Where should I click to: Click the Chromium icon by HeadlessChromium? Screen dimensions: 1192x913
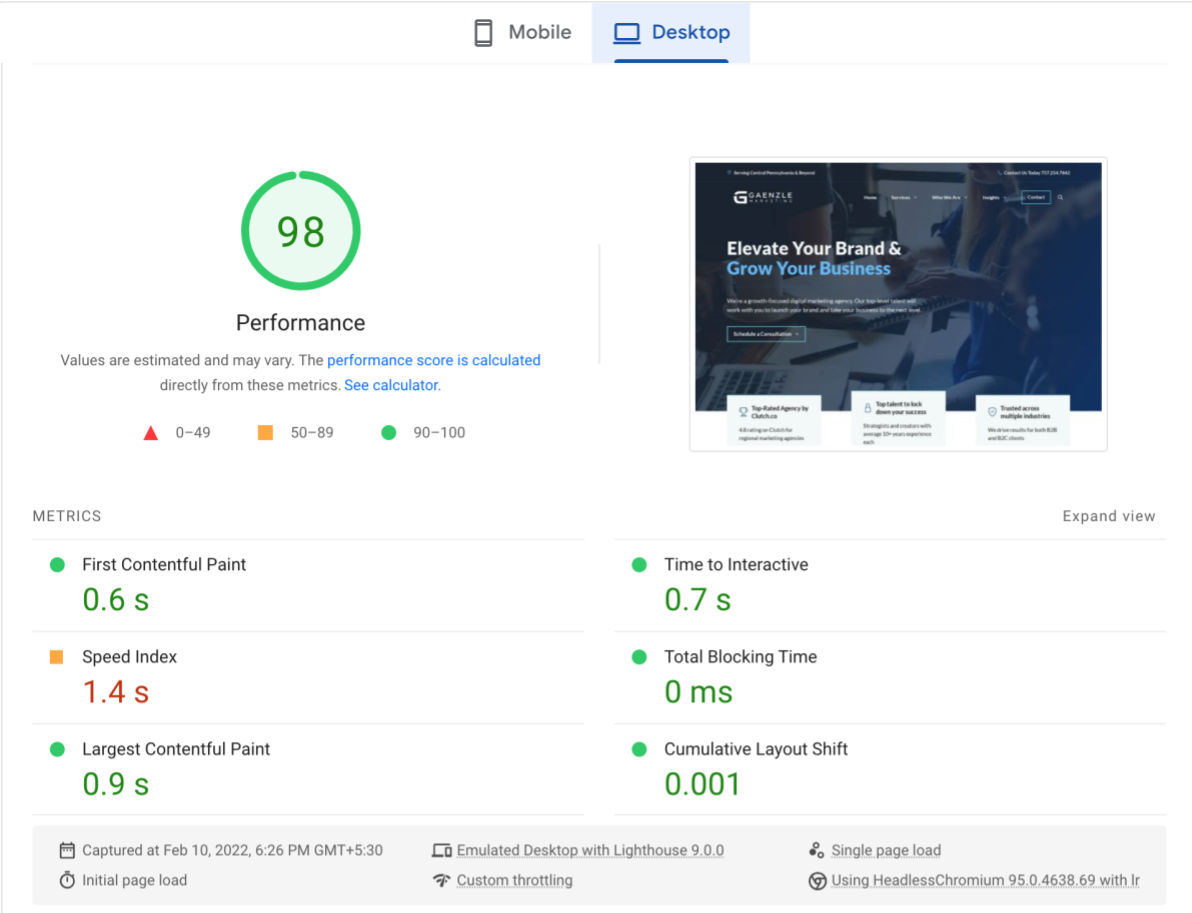(817, 881)
